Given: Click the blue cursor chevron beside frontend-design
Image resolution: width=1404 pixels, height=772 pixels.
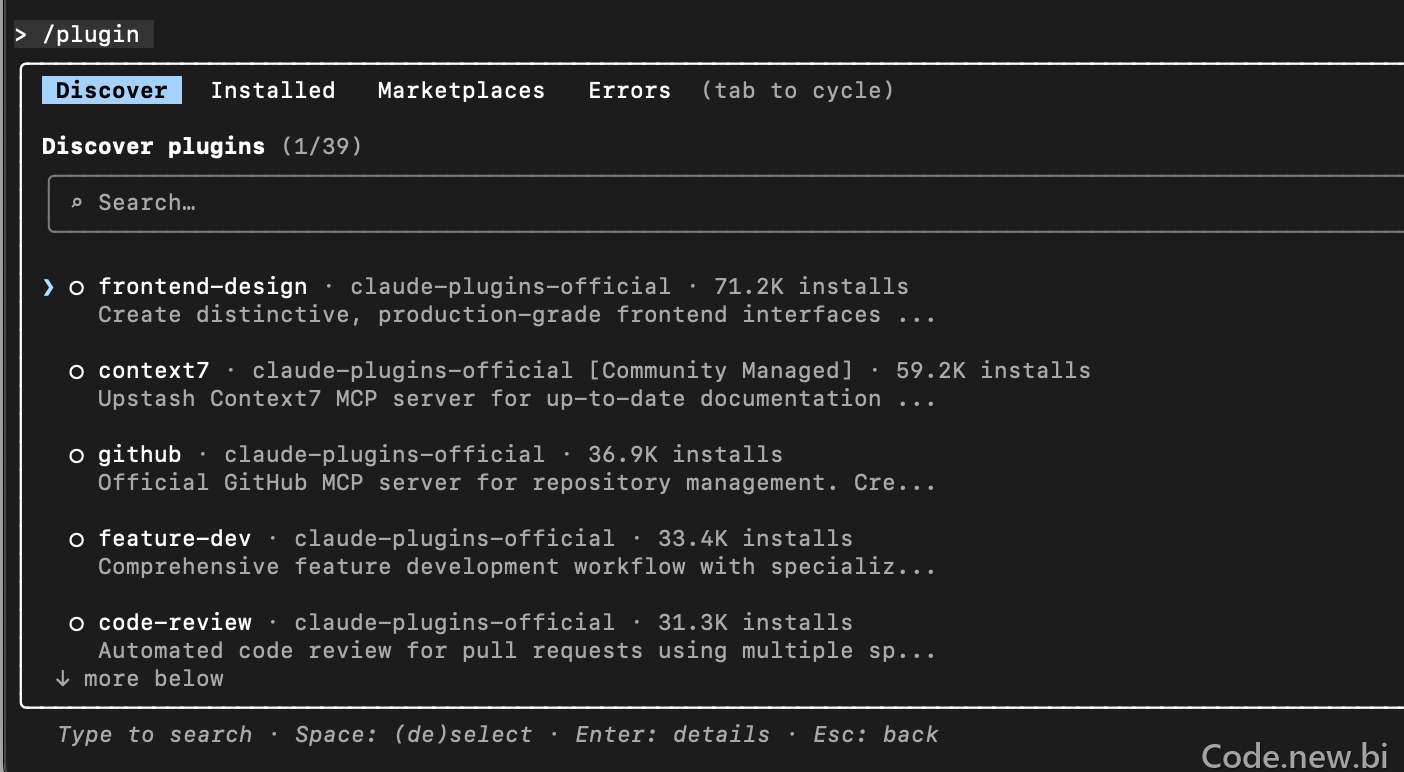Looking at the screenshot, I should coord(48,288).
